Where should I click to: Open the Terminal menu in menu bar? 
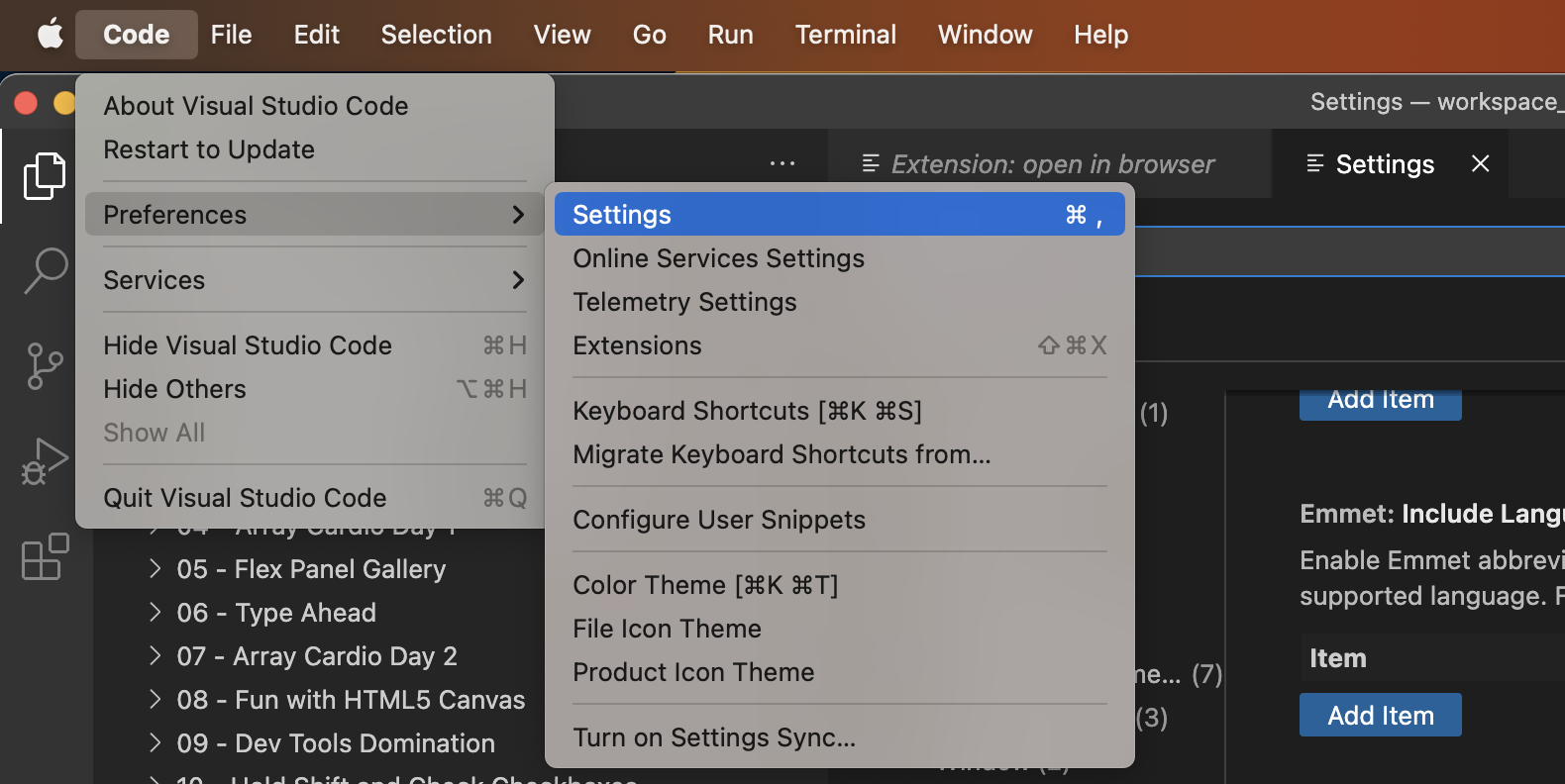(845, 35)
